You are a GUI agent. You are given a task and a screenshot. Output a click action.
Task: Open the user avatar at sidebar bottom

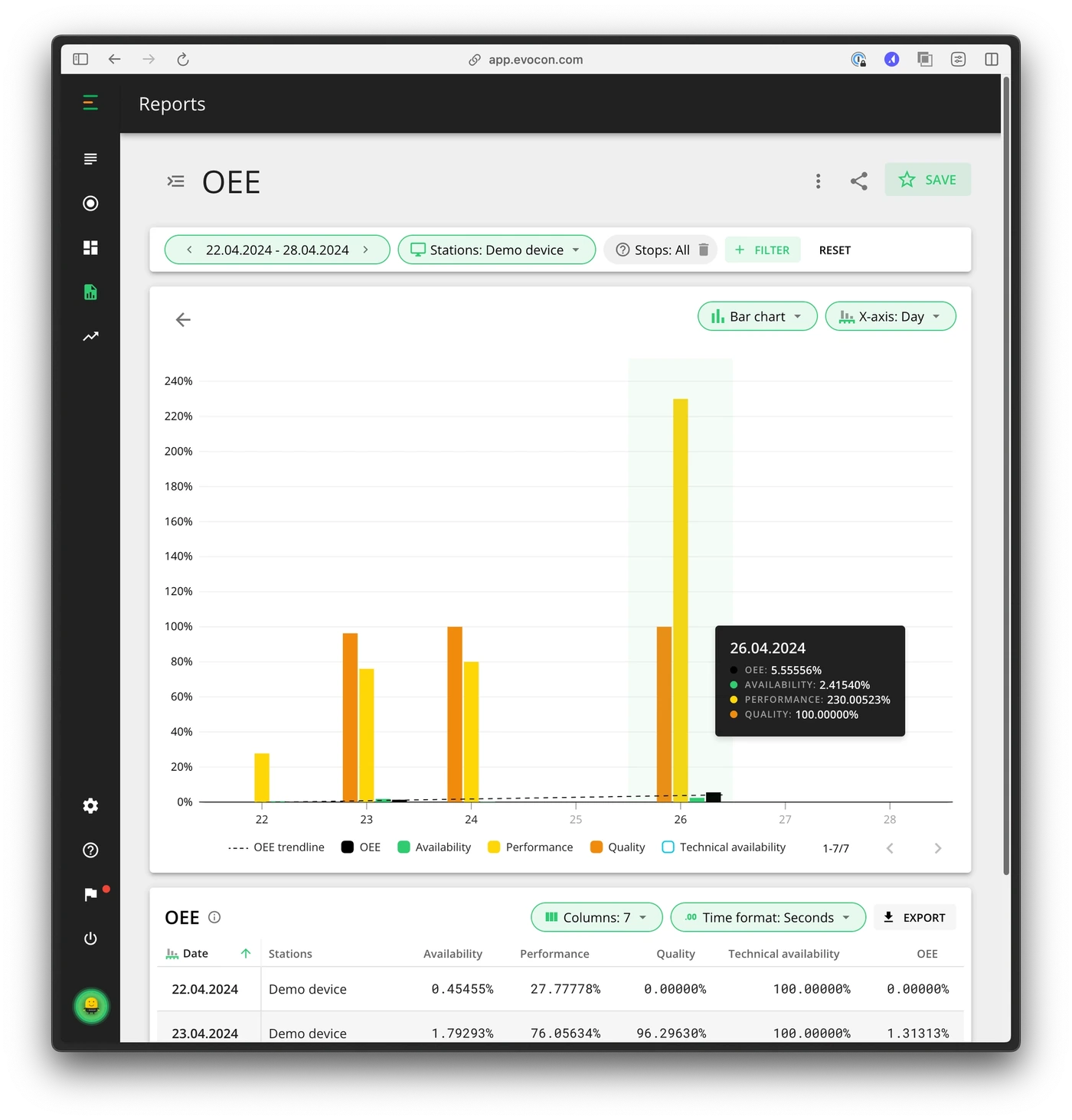tap(91, 1006)
